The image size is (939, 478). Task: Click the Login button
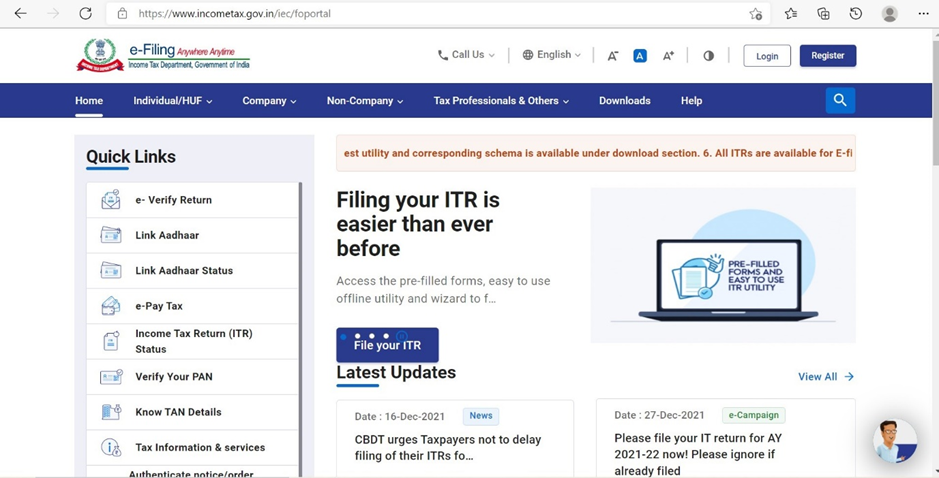click(767, 56)
